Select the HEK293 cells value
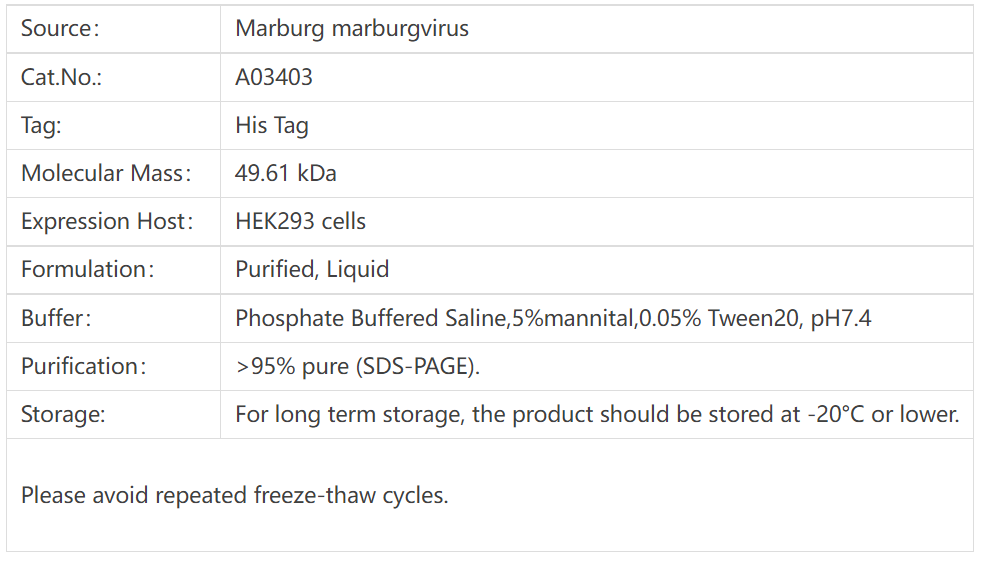 click(301, 222)
